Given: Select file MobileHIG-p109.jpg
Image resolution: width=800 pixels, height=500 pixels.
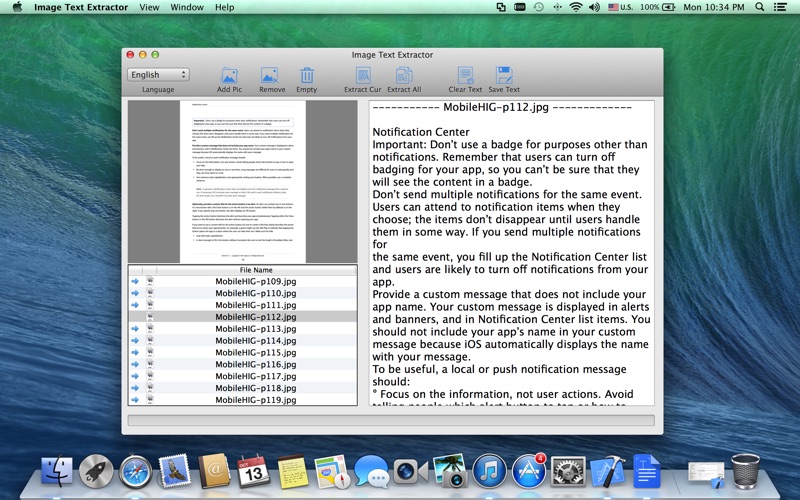Looking at the screenshot, I should pos(243,281).
